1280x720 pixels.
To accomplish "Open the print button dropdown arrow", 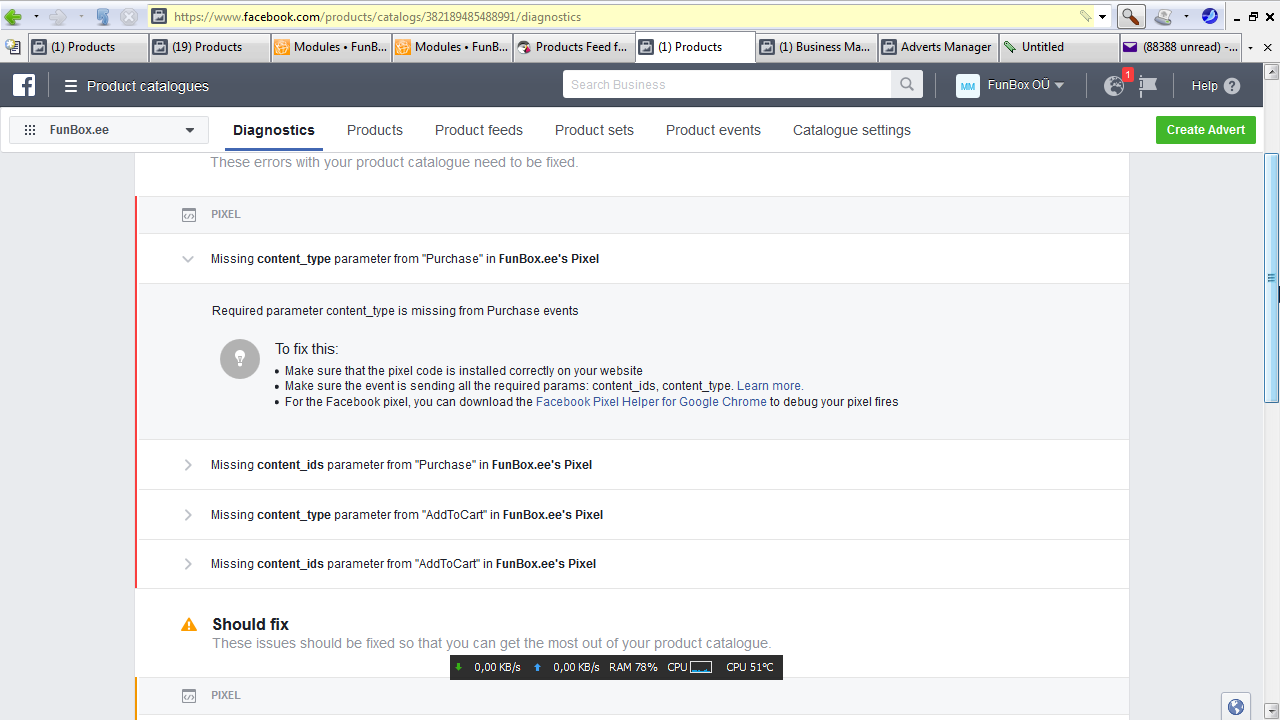I will (1186, 17).
